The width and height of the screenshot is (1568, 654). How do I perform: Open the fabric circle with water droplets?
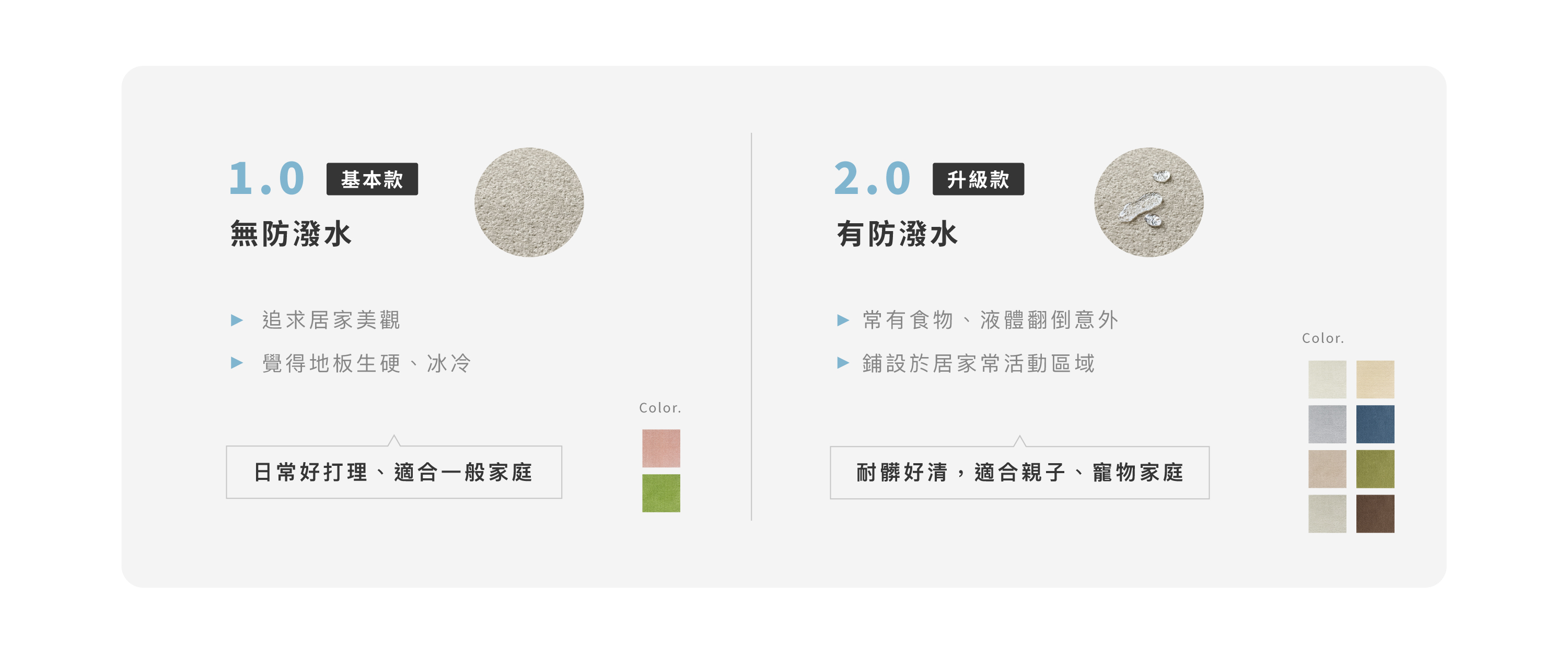click(x=1148, y=202)
